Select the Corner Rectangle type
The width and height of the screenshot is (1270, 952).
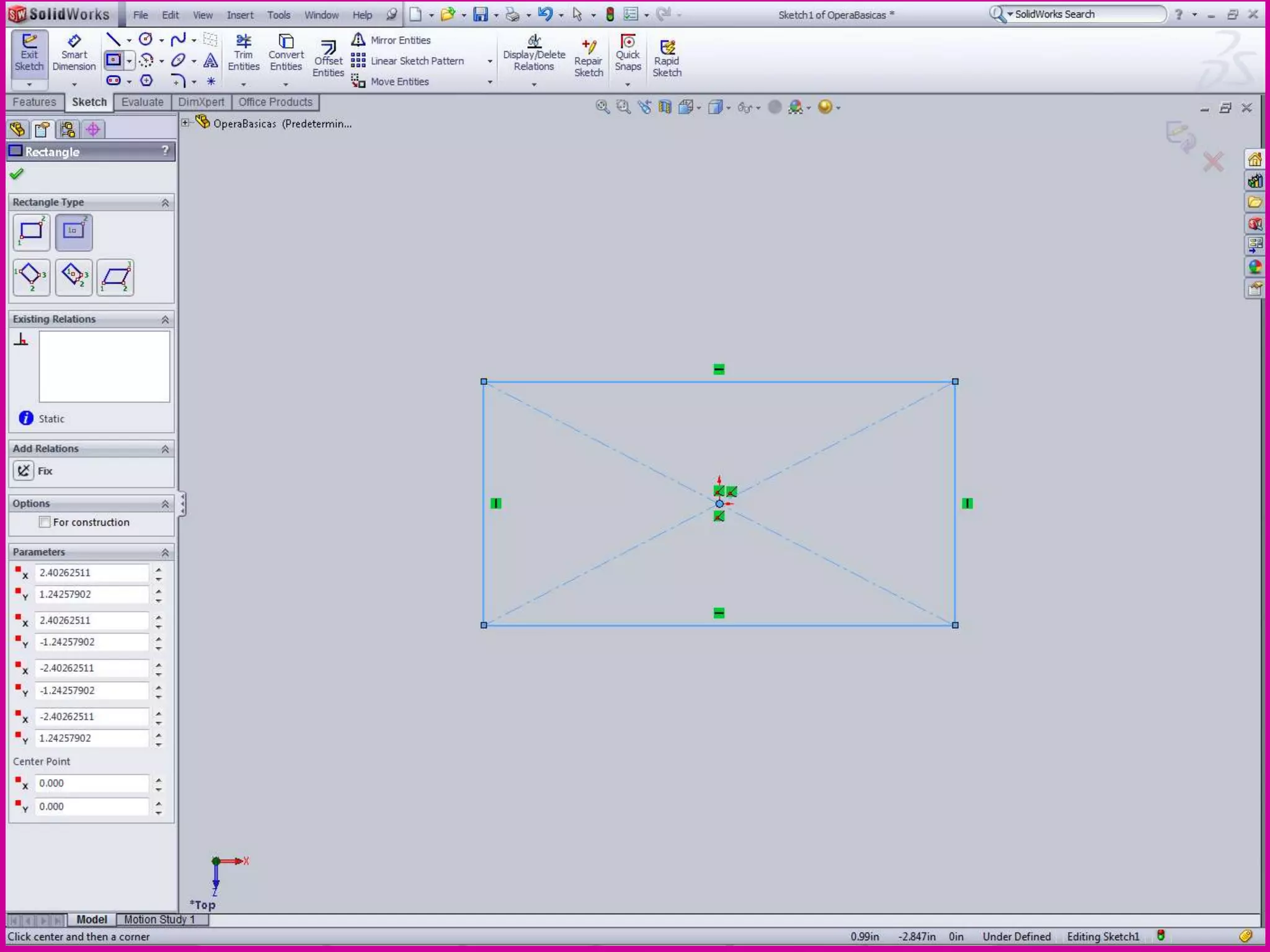[x=31, y=232]
